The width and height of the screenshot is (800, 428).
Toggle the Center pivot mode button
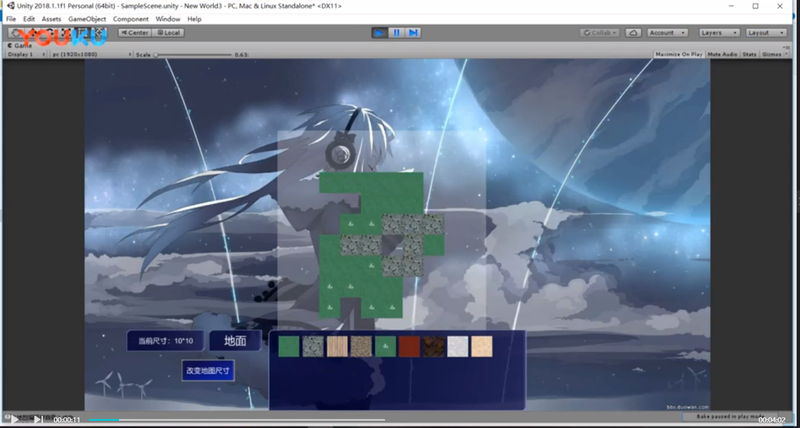134,33
